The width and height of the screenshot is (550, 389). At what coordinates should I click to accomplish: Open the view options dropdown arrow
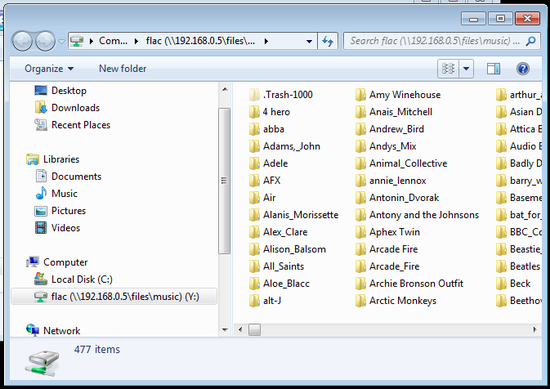coord(466,68)
